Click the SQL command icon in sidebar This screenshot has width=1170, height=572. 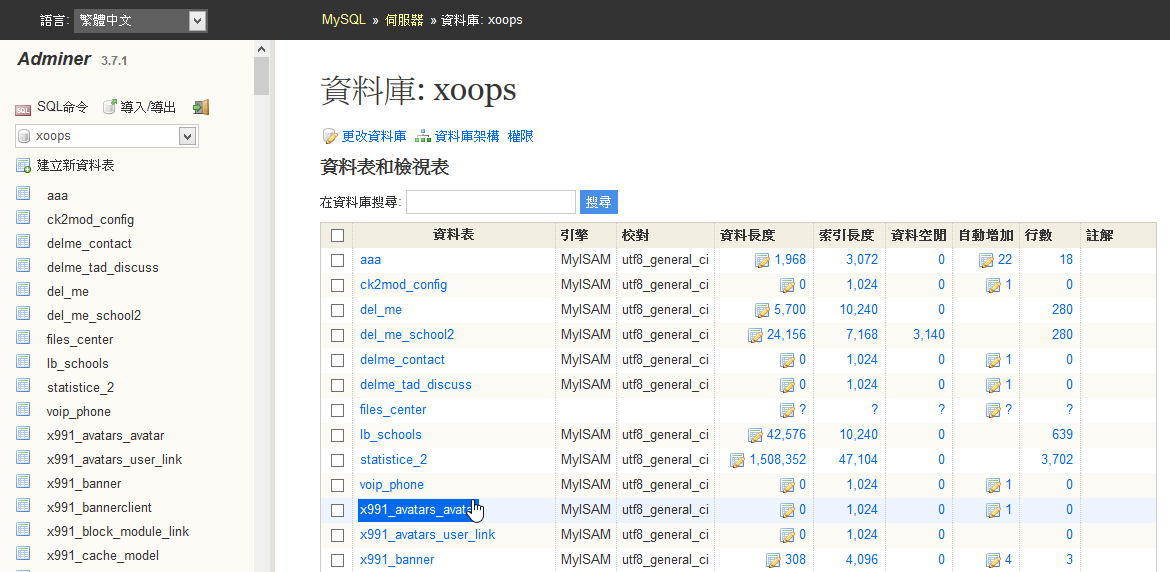(23, 108)
